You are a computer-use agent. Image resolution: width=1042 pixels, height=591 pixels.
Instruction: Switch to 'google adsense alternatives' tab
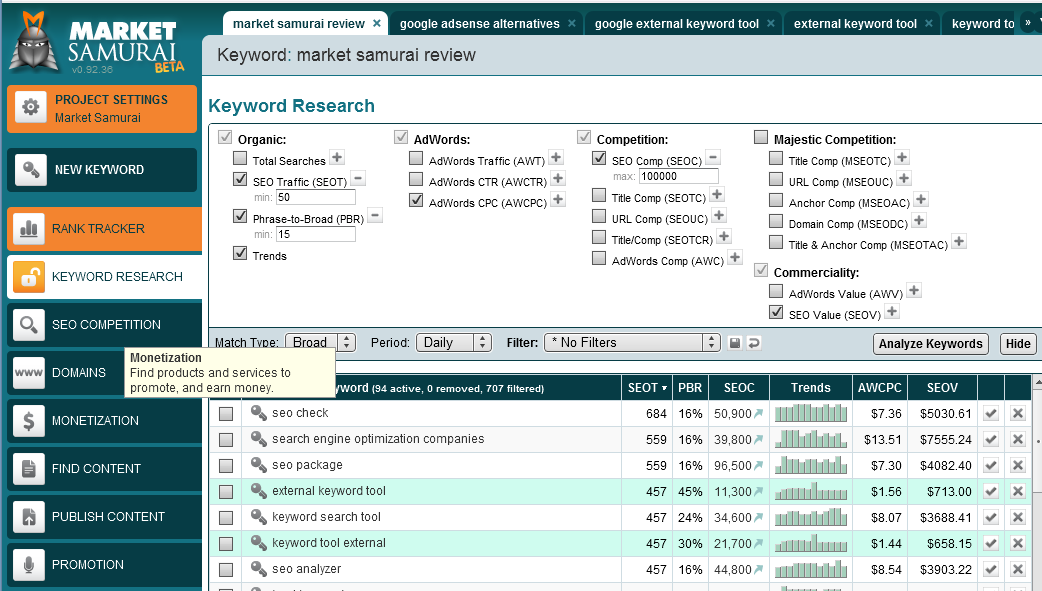coord(479,23)
